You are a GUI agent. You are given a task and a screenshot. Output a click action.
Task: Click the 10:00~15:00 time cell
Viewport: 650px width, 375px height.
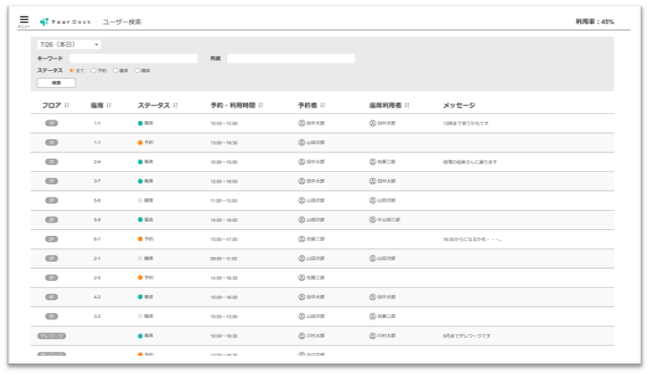coord(224,162)
